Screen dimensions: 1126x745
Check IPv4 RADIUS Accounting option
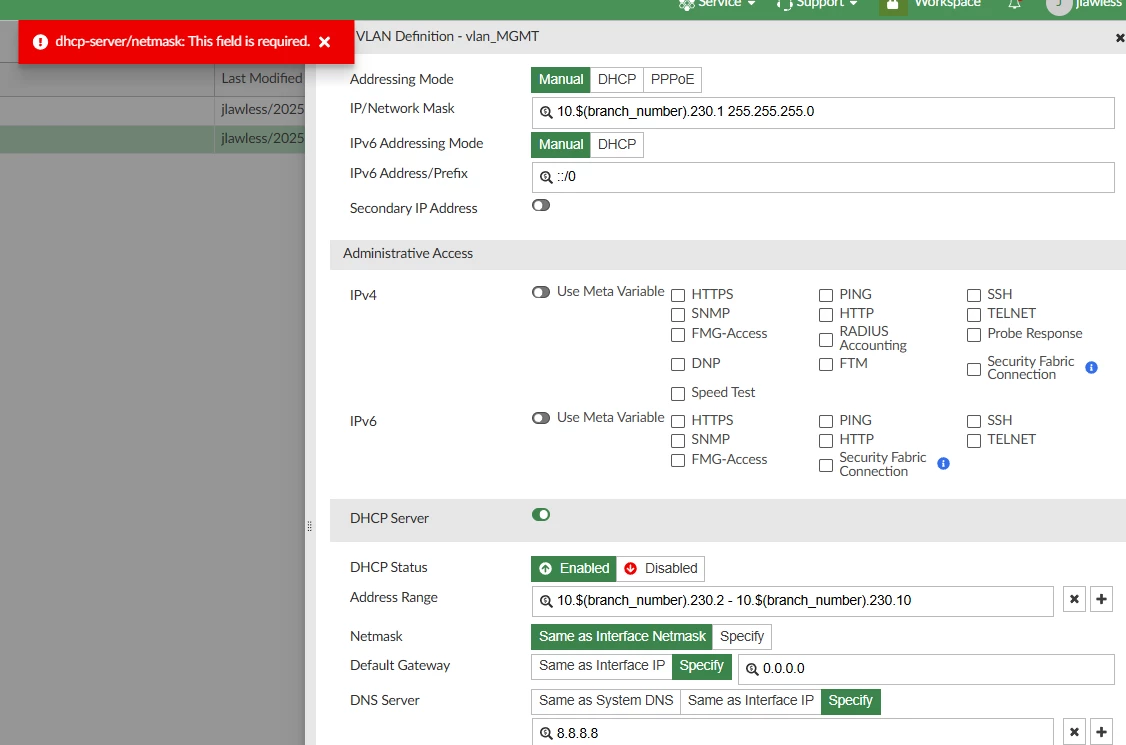[x=826, y=340]
